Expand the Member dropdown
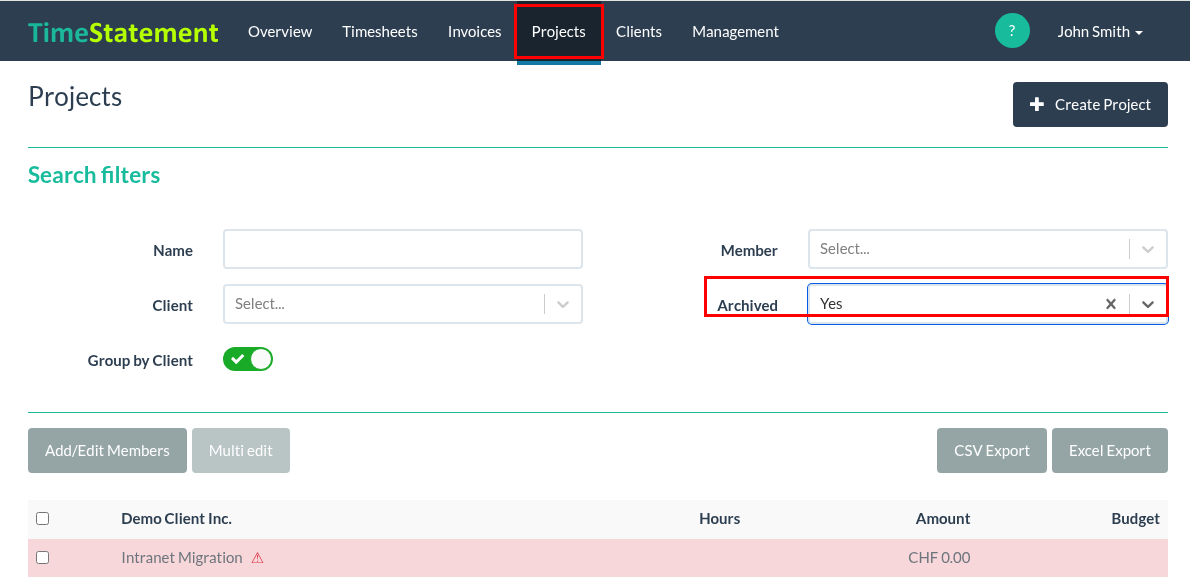Screen dimensions: 1190x584 click(1148, 250)
